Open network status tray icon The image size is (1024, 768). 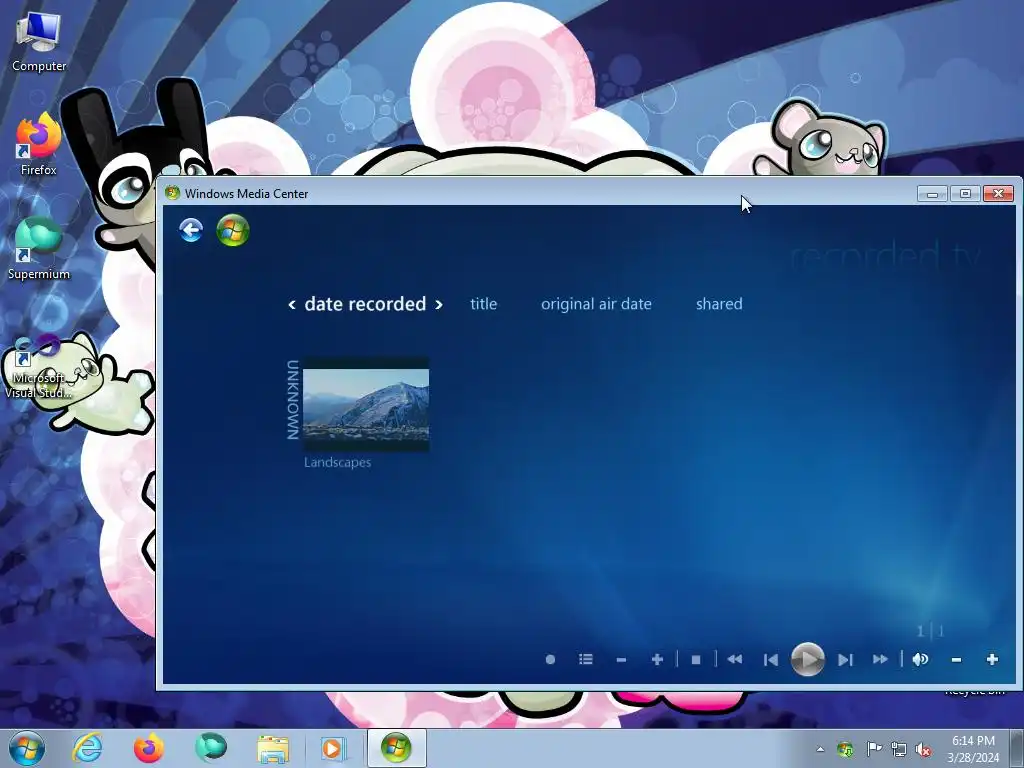[899, 749]
